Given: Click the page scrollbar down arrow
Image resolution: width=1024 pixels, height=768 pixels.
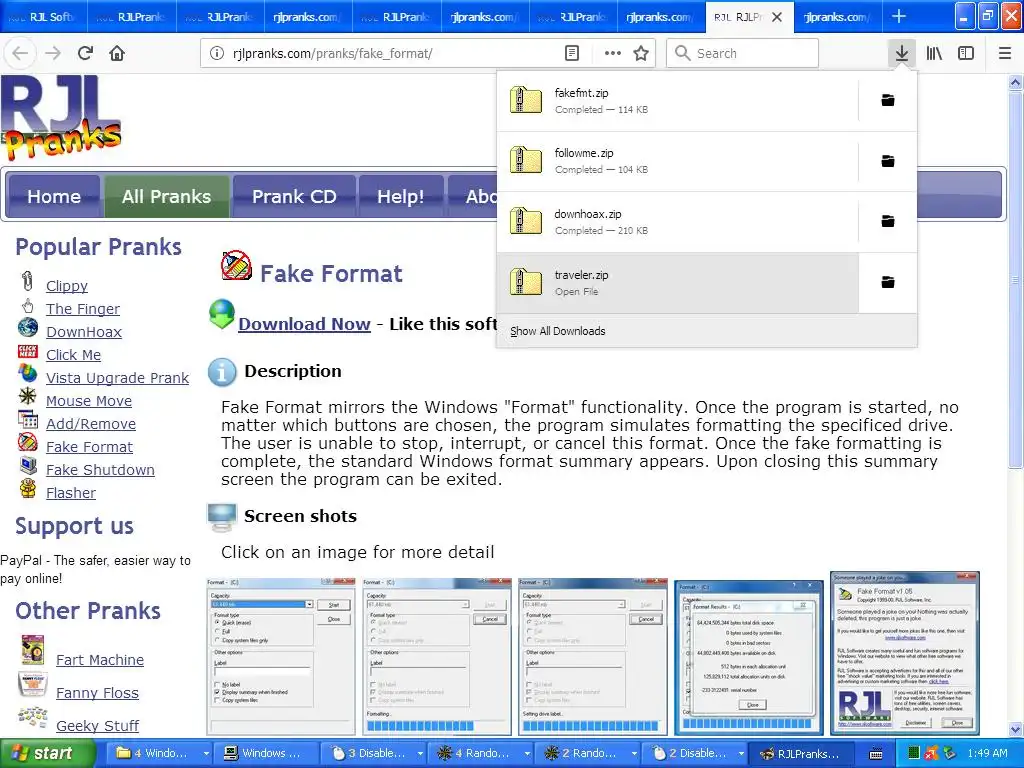Looking at the screenshot, I should click(1016, 729).
